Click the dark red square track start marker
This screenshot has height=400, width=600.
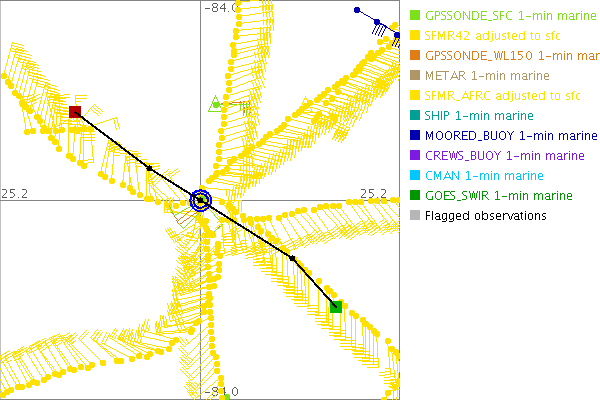(75, 112)
